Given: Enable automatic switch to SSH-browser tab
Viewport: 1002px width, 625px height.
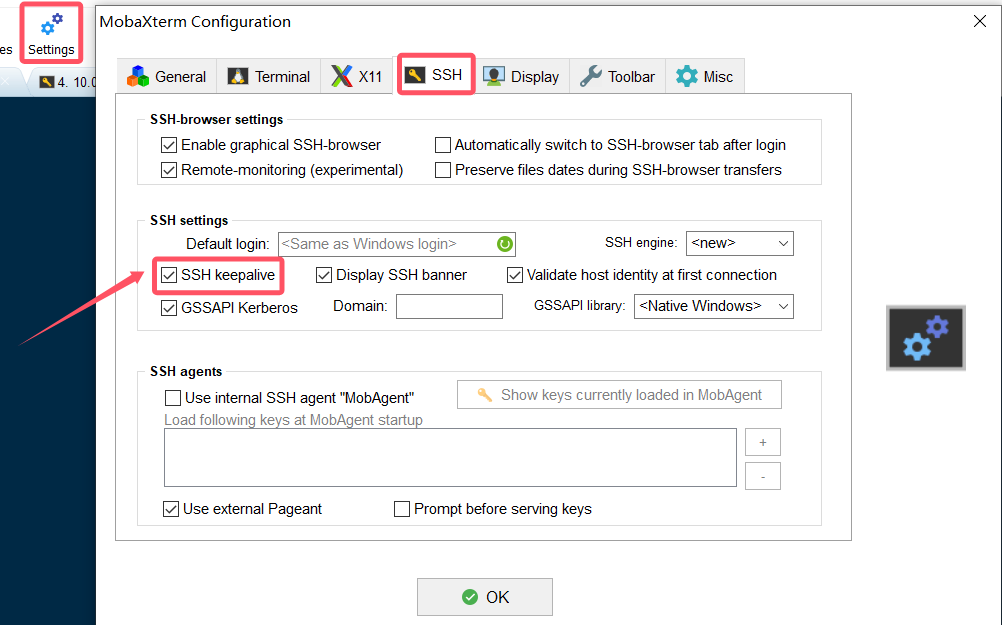Looking at the screenshot, I should [443, 145].
